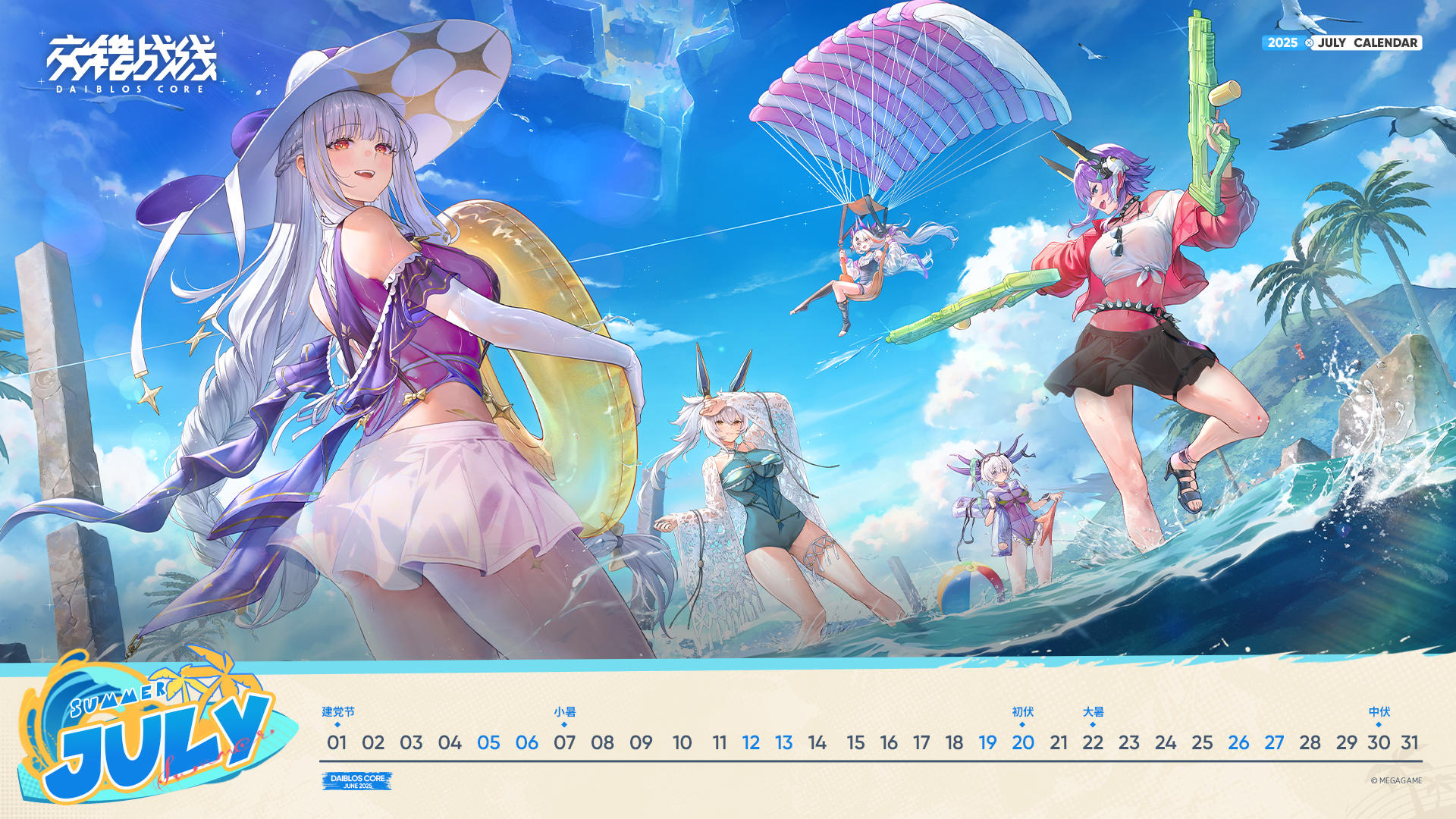1456x819 pixels.
Task: Select calendar date 09
Action: 641,742
